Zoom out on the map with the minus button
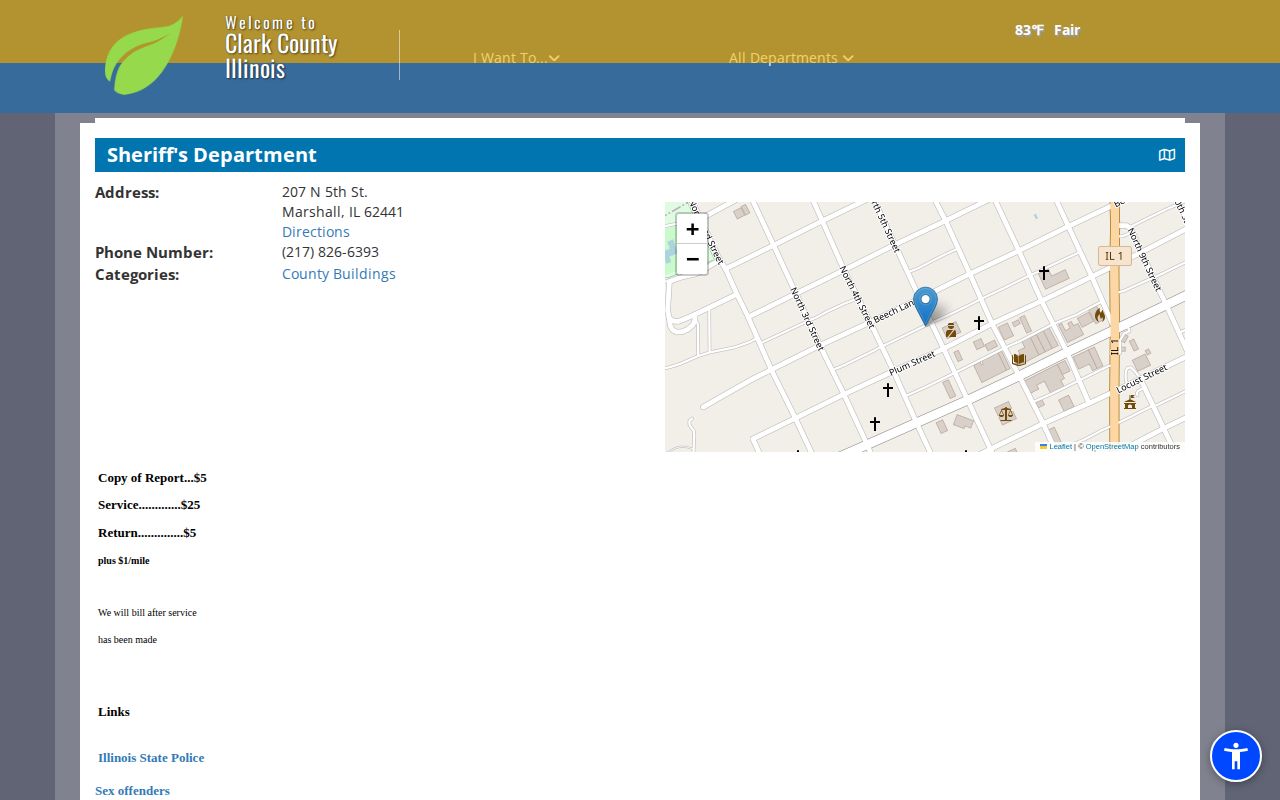Image resolution: width=1280 pixels, height=800 pixels. (x=692, y=259)
